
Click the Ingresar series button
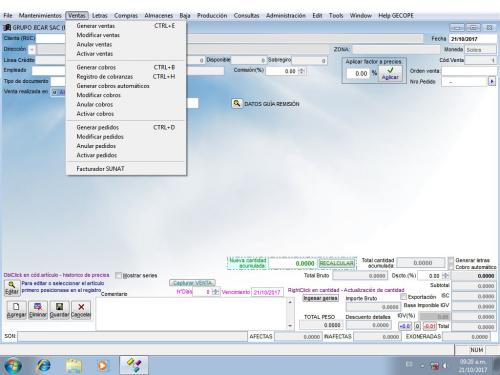[x=320, y=298]
